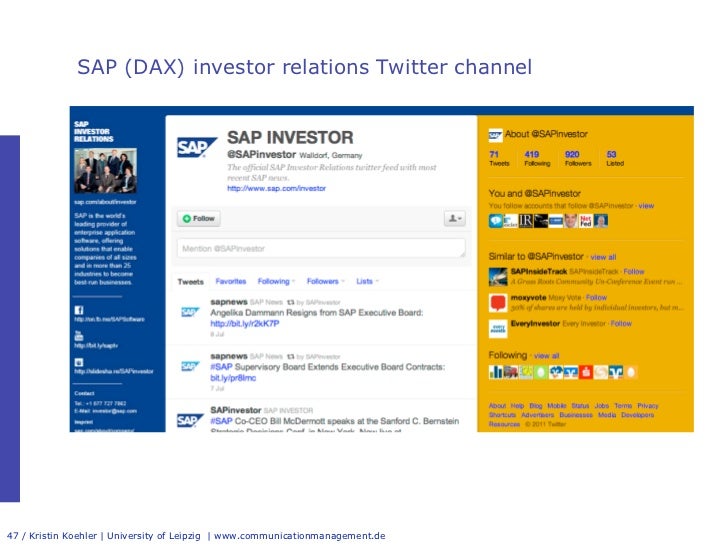Open the Mobile footer link
Screen dimensions: 728x546
557,406
